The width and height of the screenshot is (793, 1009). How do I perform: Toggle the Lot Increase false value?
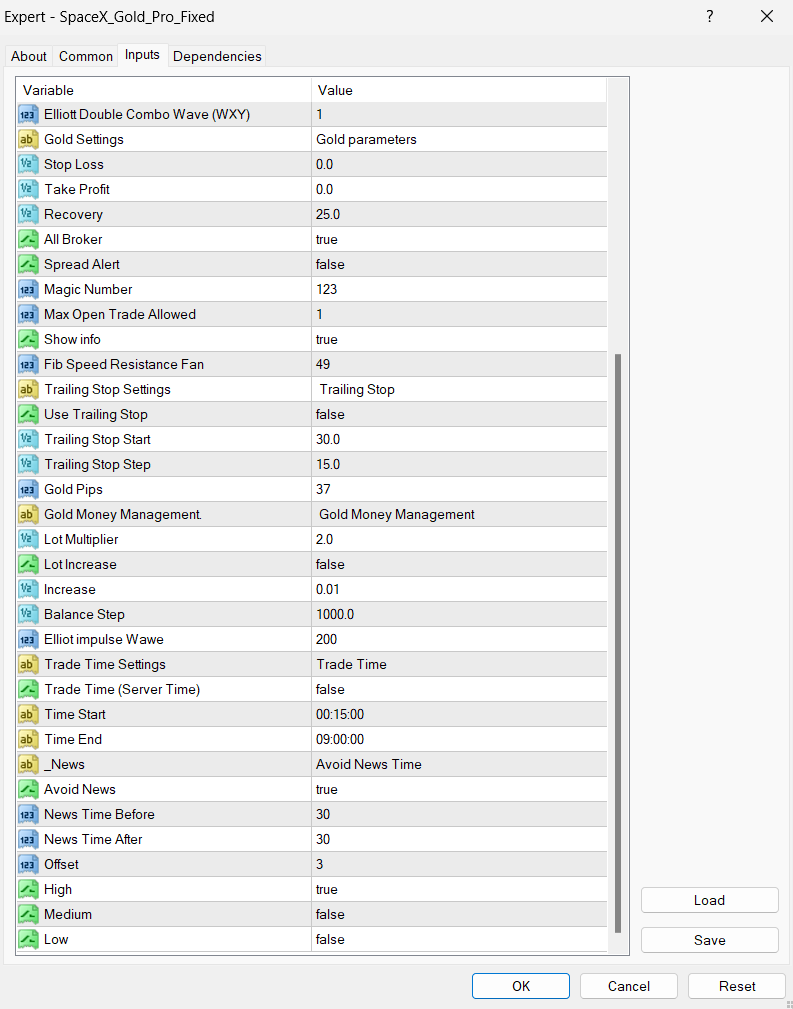pyautogui.click(x=458, y=564)
